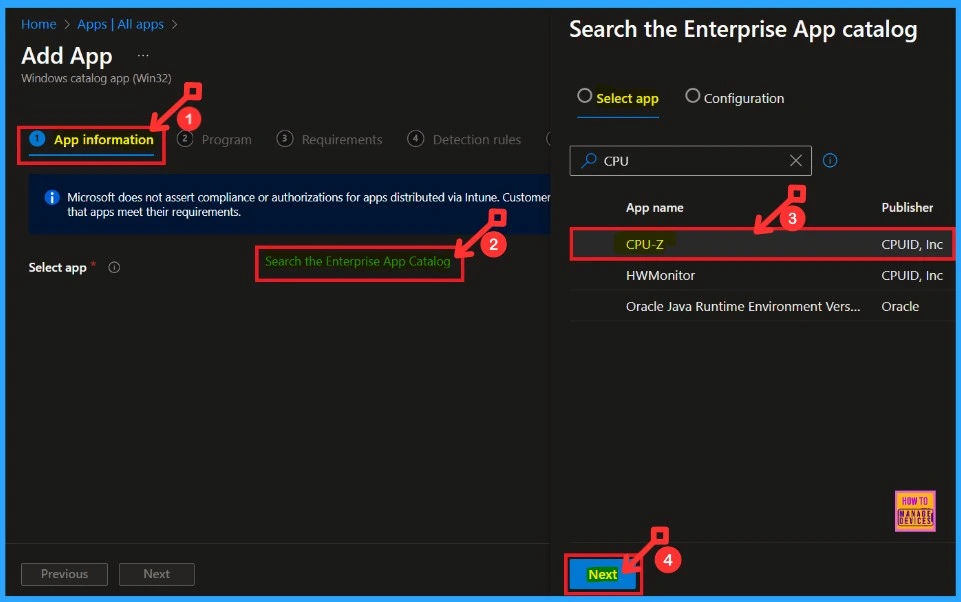This screenshot has width=961, height=602.
Task: Switch to the Requirements tab
Action: [329, 140]
